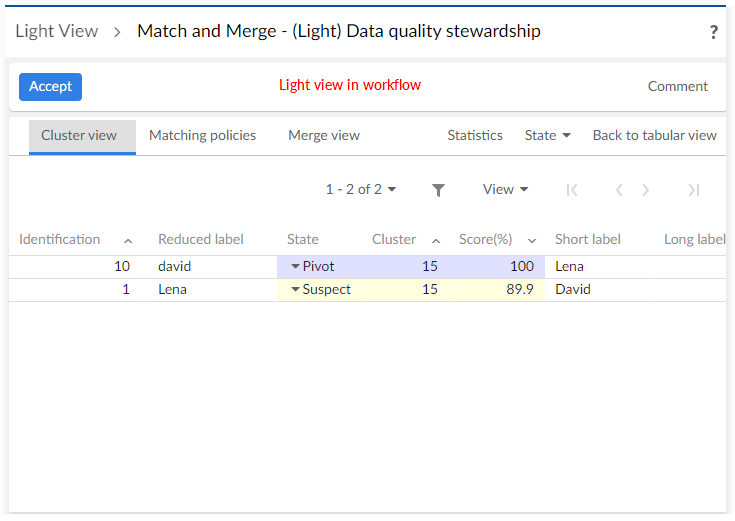
Task: Expand Pivot state dropdown arrow
Action: click(x=295, y=266)
